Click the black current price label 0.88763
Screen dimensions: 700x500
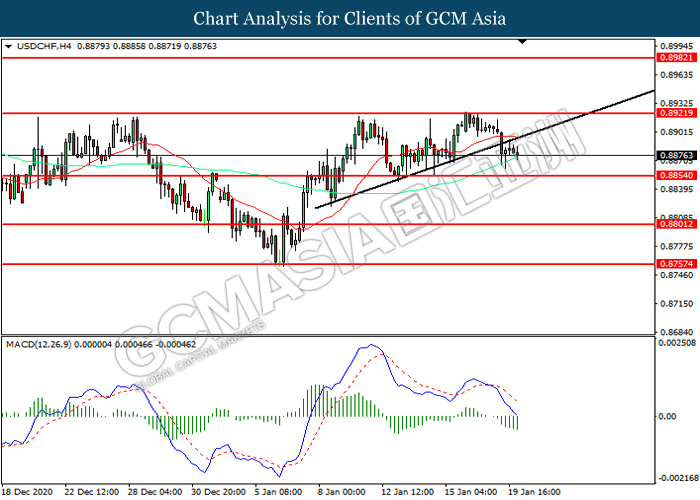[x=676, y=155]
